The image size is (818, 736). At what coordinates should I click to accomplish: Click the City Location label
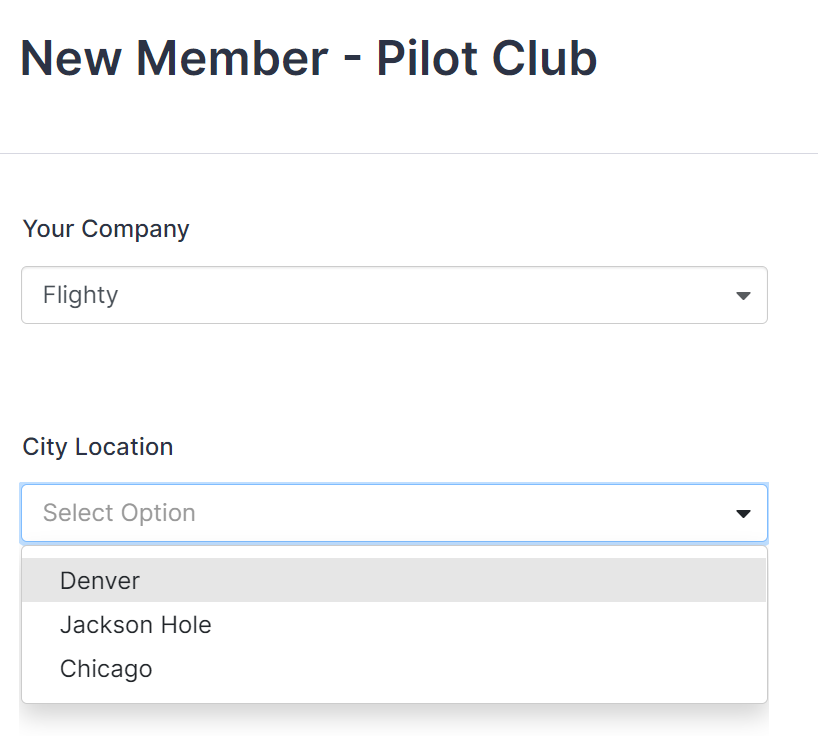pos(97,447)
